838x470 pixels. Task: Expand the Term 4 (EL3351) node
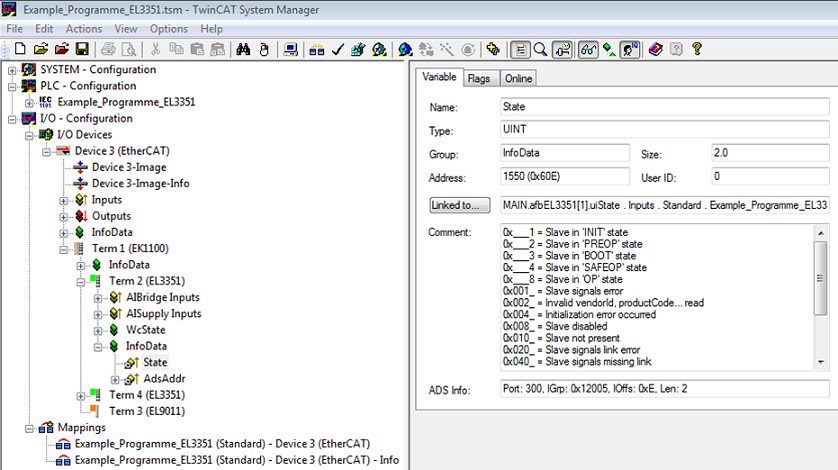[81, 396]
